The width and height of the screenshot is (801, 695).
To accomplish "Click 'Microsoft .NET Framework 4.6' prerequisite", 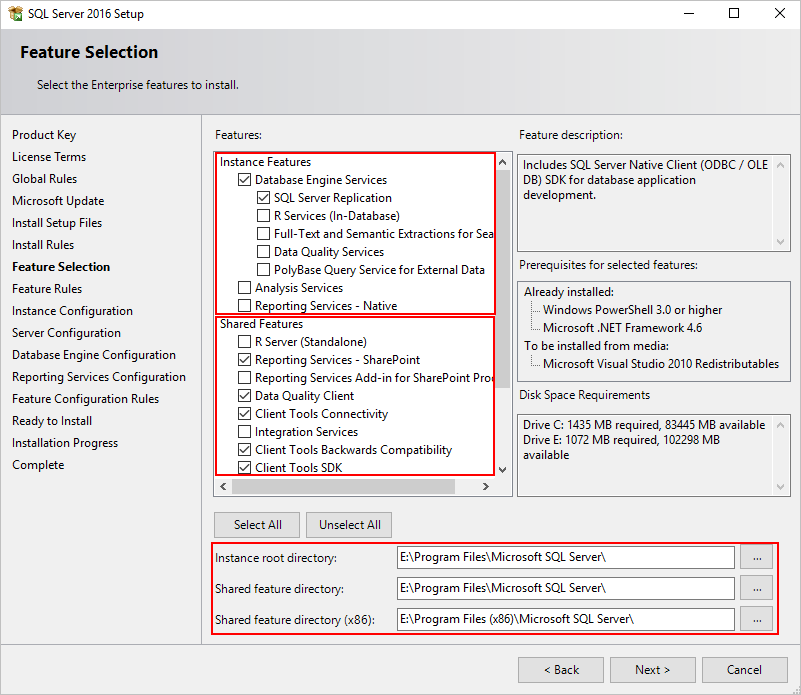I will pyautogui.click(x=623, y=328).
